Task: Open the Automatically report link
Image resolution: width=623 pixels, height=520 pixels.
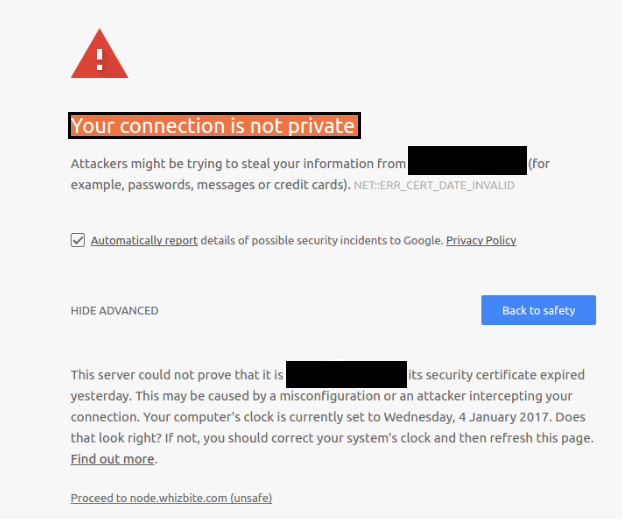Action: (x=144, y=240)
